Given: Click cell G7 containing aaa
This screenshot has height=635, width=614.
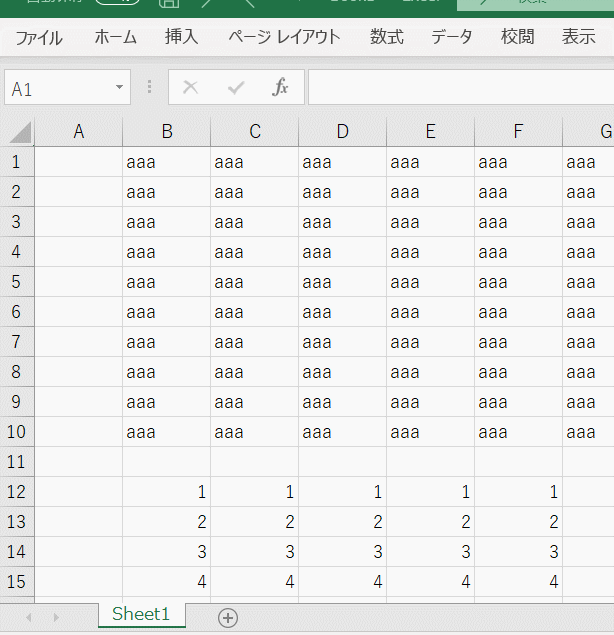Looking at the screenshot, I should coord(588,341).
